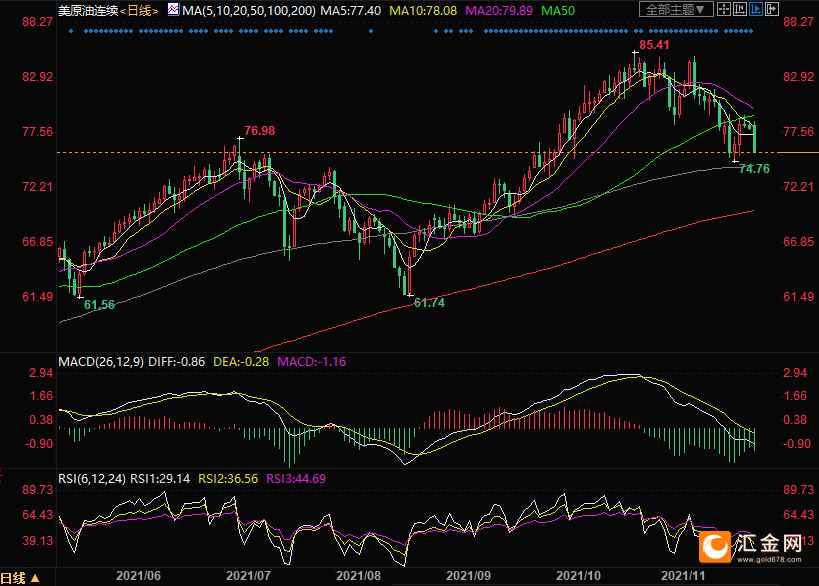819x586 pixels.
Task: Click the 61.74 low price label
Action: pyautogui.click(x=429, y=302)
